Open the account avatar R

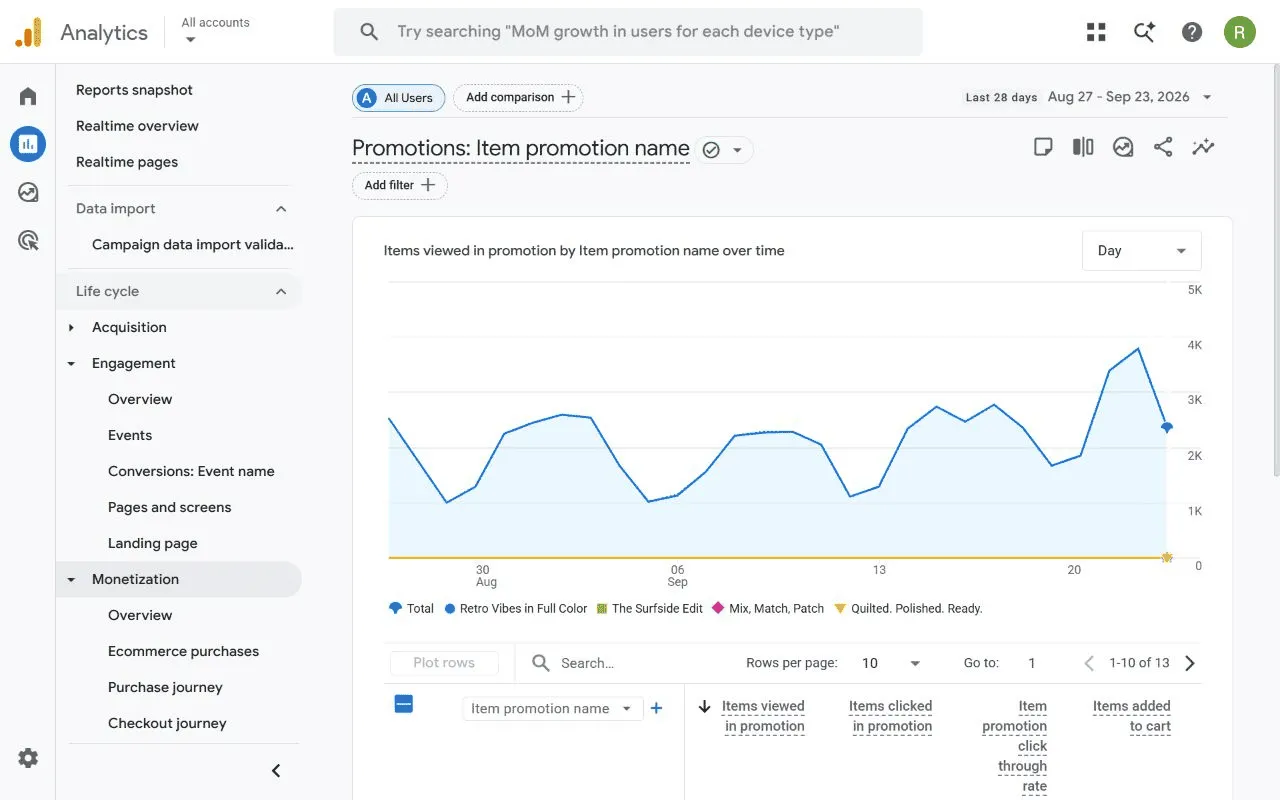point(1240,32)
